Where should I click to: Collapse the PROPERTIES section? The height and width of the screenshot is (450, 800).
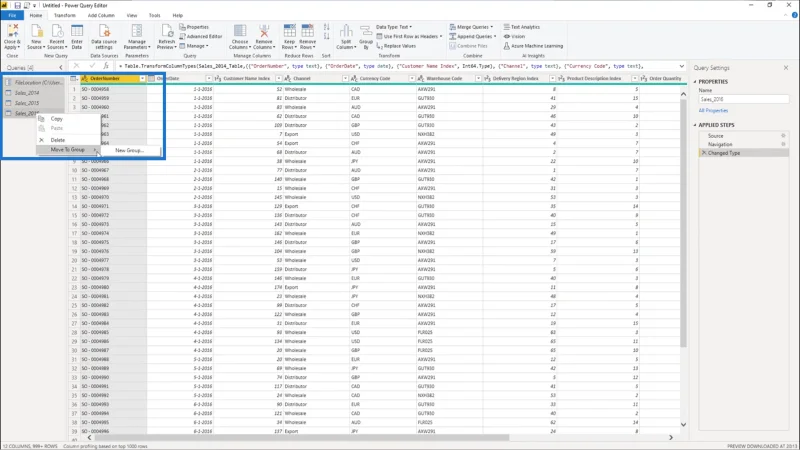pos(695,82)
